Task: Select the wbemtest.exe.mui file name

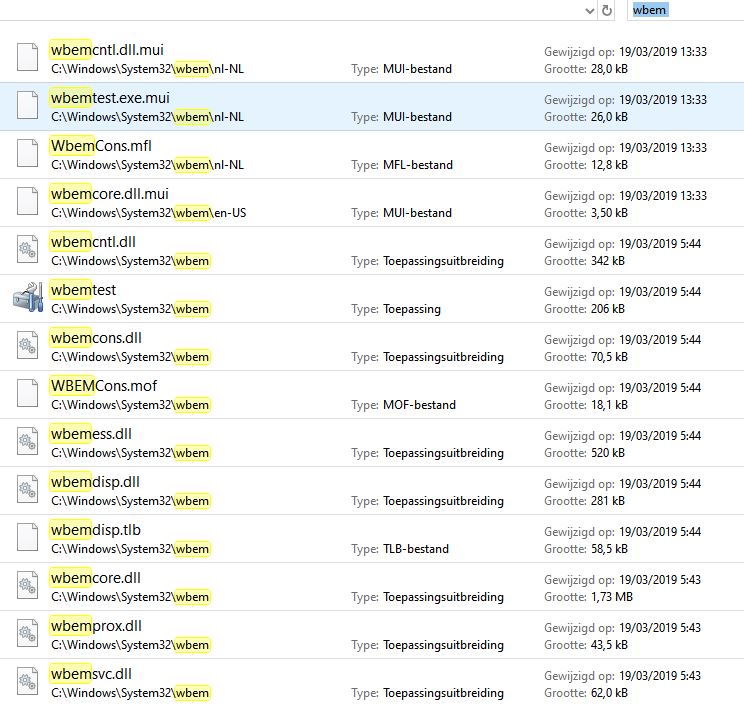Action: 117,98
